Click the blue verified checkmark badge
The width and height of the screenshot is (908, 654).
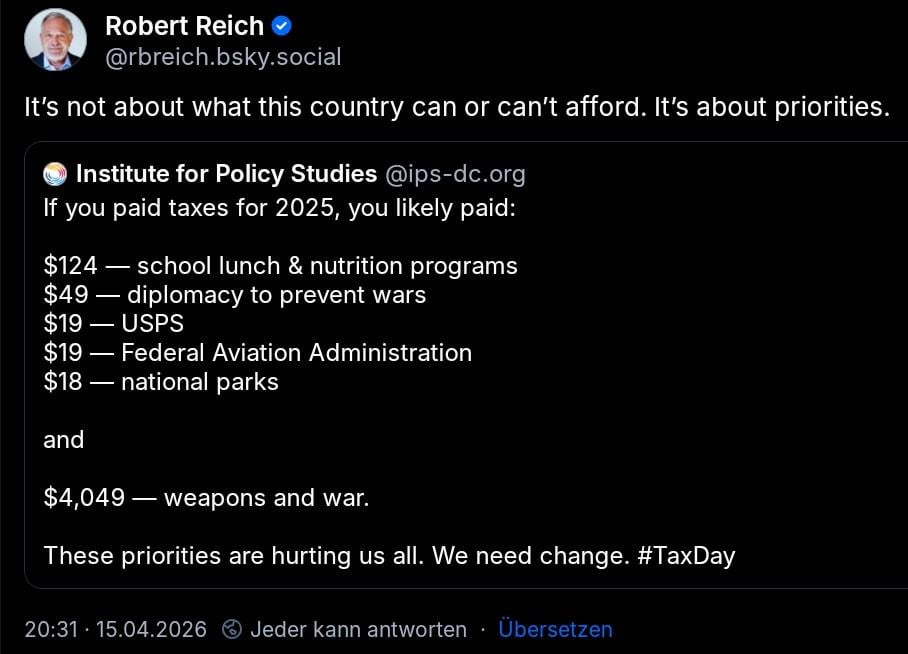(282, 26)
